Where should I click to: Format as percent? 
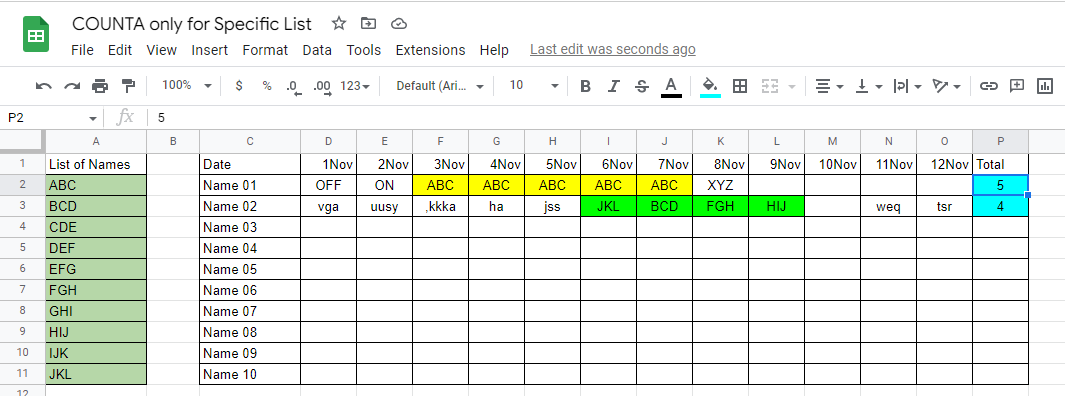click(267, 86)
